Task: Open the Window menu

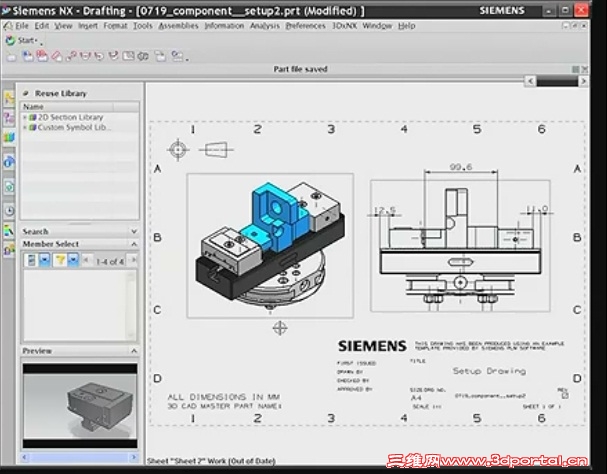Action: [377, 26]
